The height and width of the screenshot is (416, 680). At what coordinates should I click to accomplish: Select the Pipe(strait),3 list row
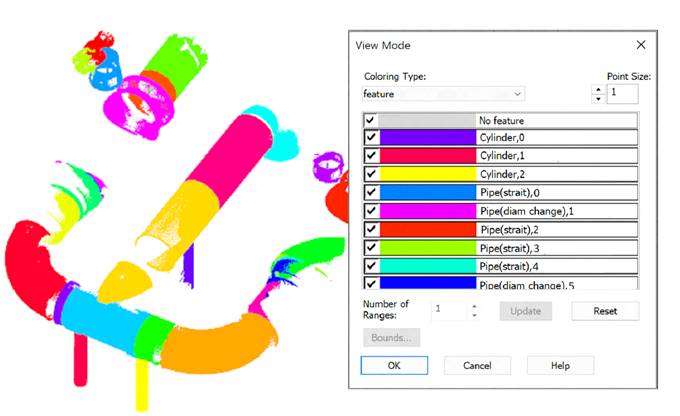(500, 248)
